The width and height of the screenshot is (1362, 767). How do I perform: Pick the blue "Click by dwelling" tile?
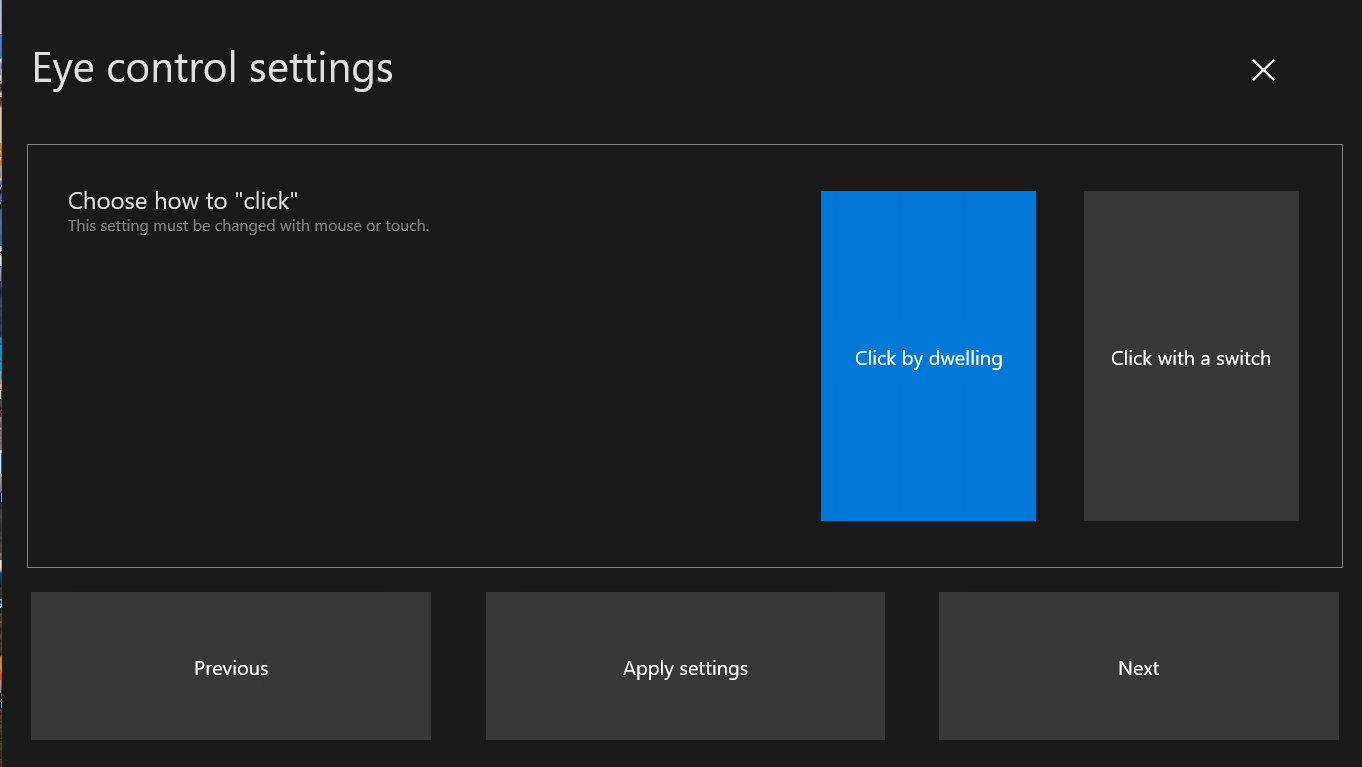coord(928,357)
